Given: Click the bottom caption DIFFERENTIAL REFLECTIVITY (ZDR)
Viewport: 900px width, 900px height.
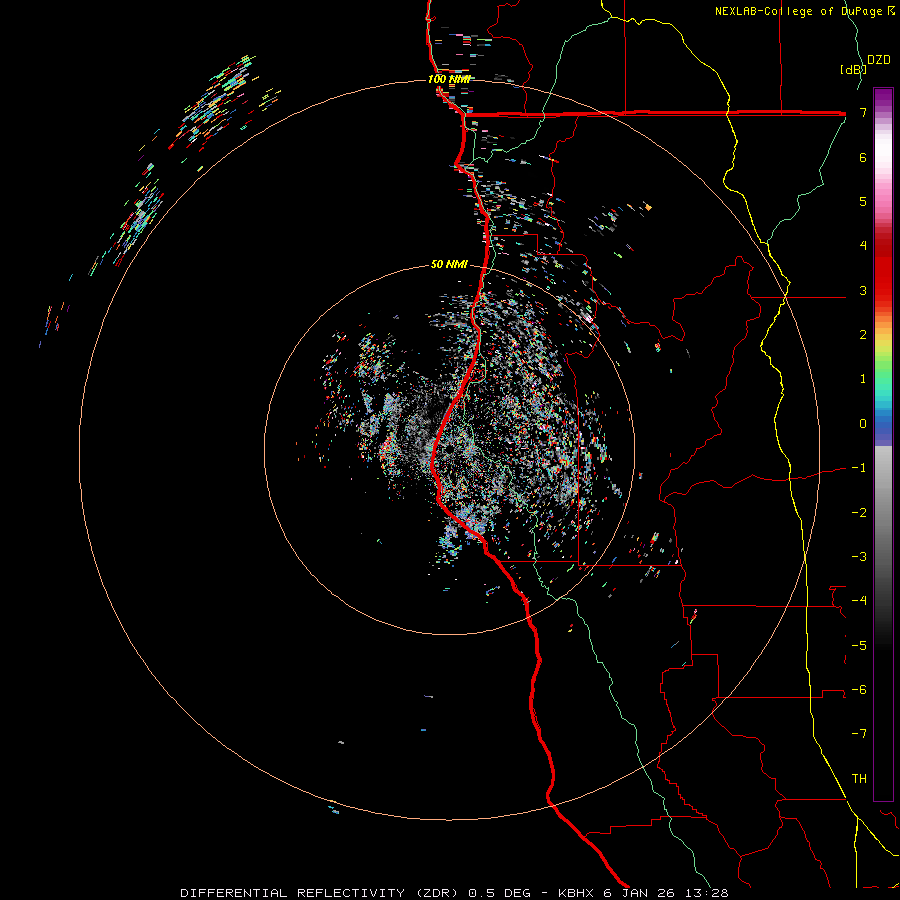Looking at the screenshot, I should tap(321, 893).
